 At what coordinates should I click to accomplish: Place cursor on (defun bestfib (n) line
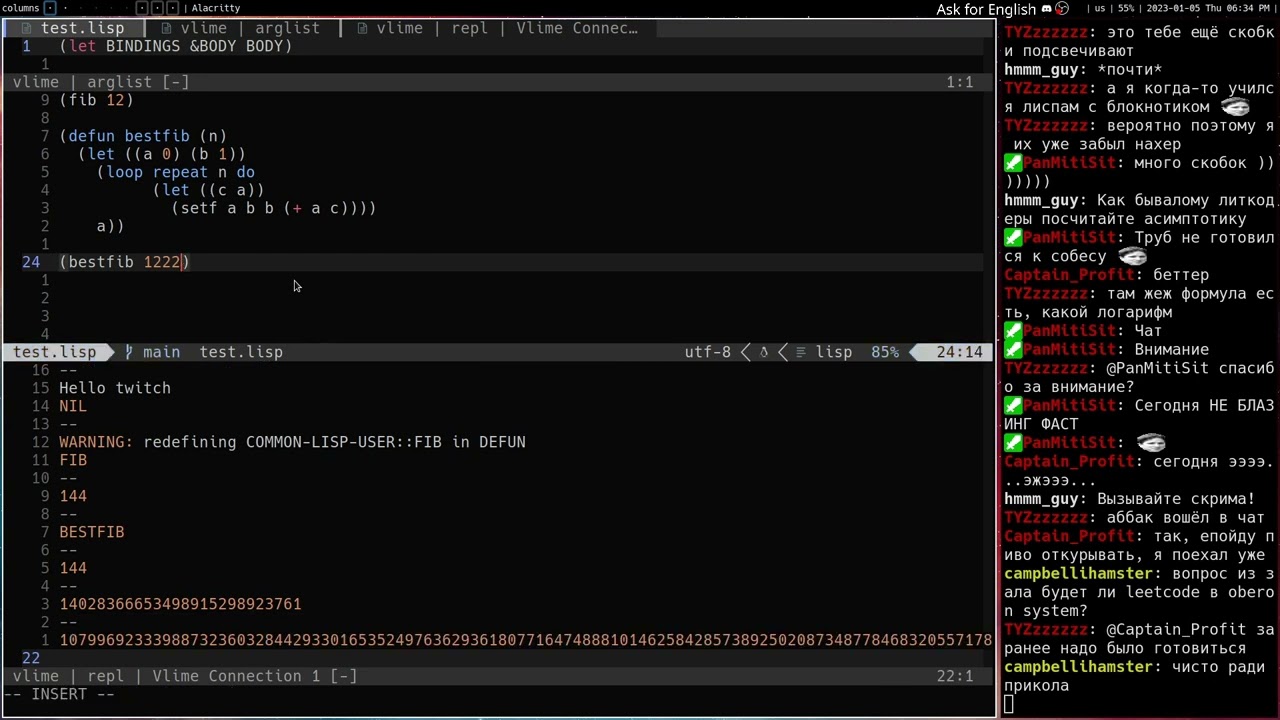click(143, 136)
